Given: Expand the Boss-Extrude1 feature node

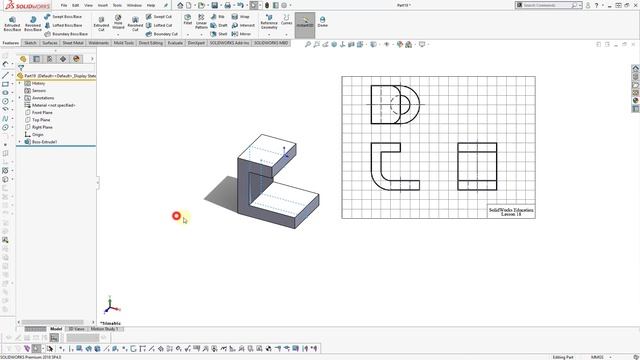Looking at the screenshot, I should point(19,142).
